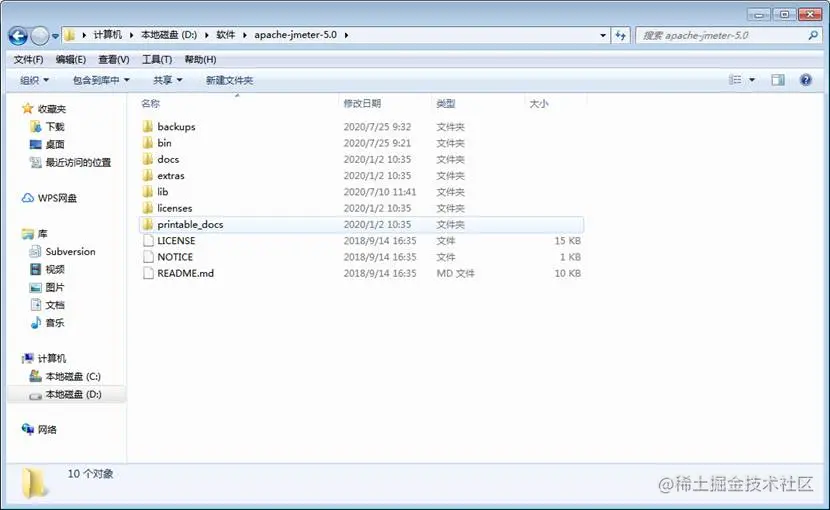The height and width of the screenshot is (510, 830).
Task: Click the 2020/7/25 9:32 date of backups
Action: [377, 127]
